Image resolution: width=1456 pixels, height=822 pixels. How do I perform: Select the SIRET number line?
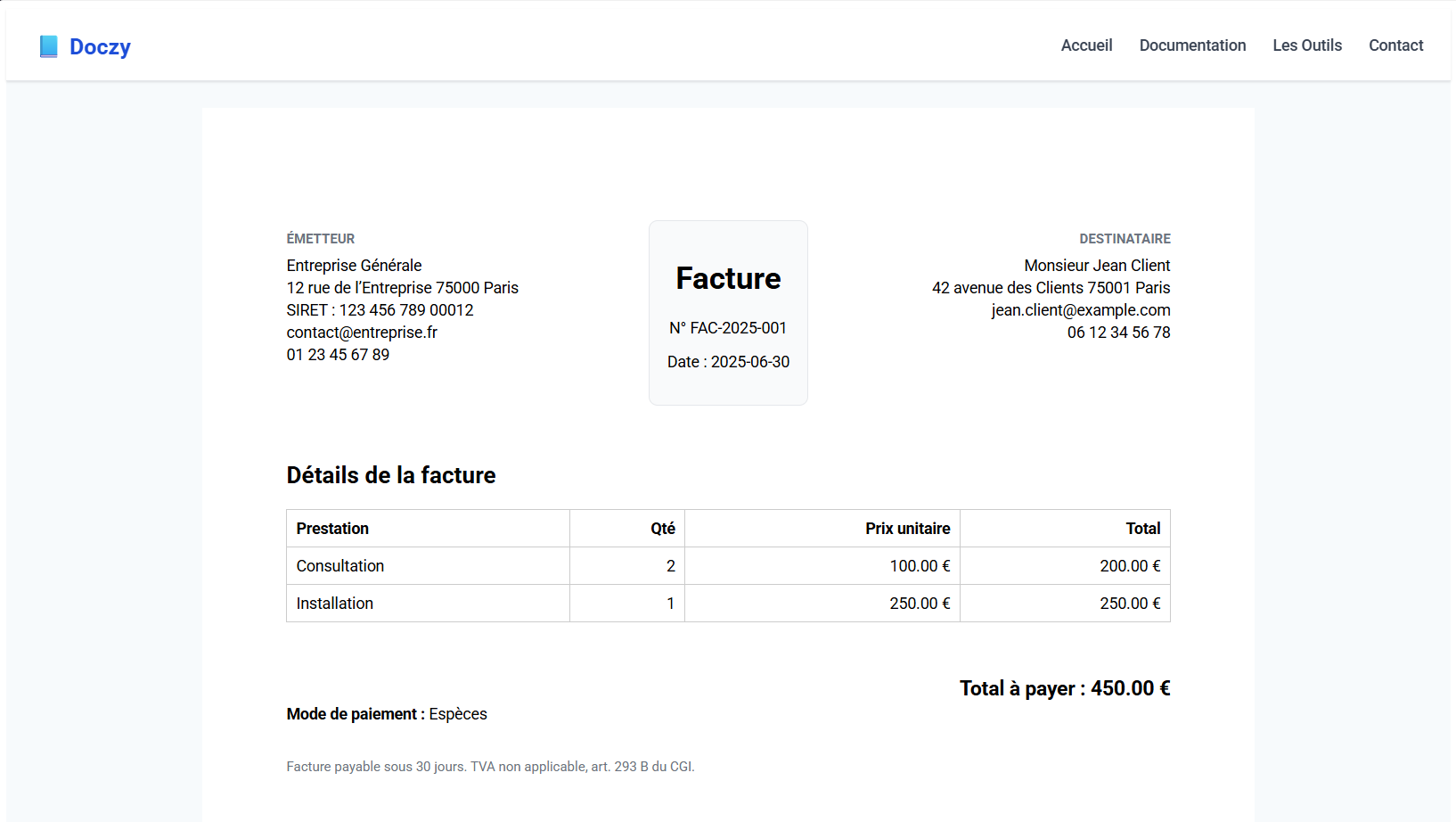coord(380,310)
